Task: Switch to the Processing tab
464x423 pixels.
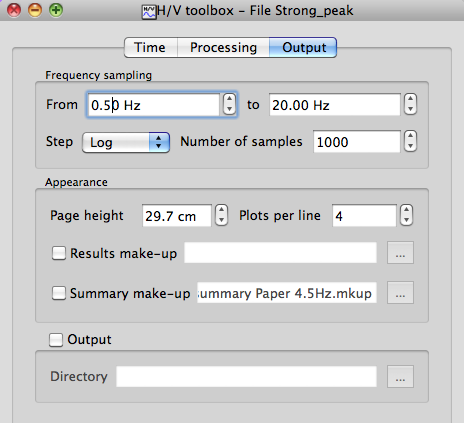Action: [x=223, y=47]
